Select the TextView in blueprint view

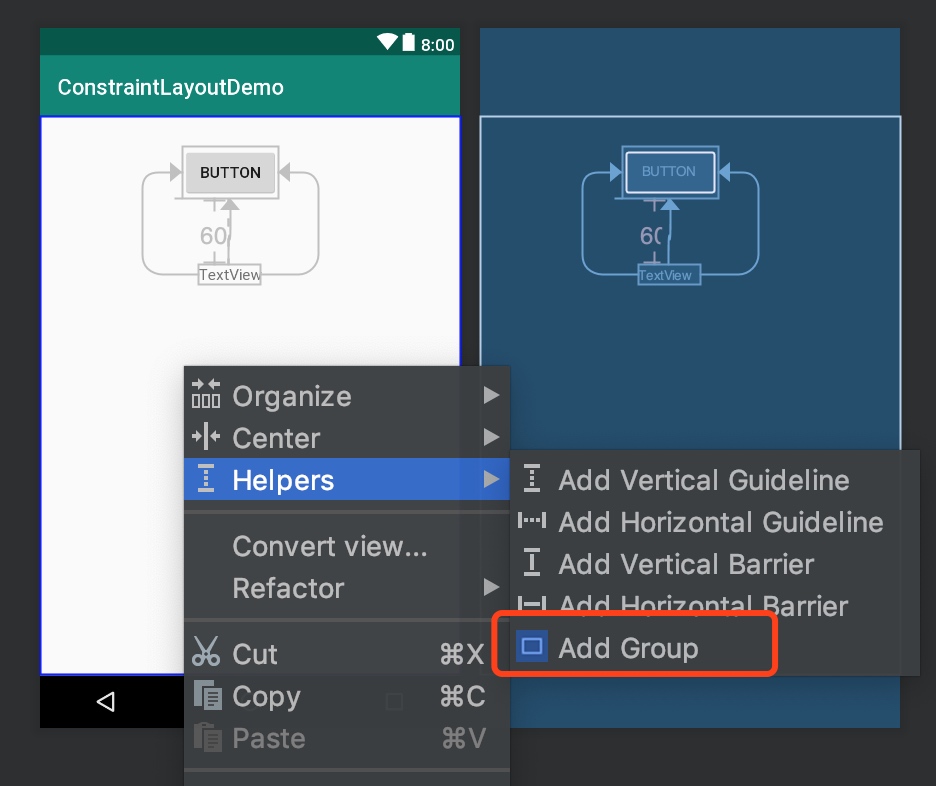(x=669, y=275)
